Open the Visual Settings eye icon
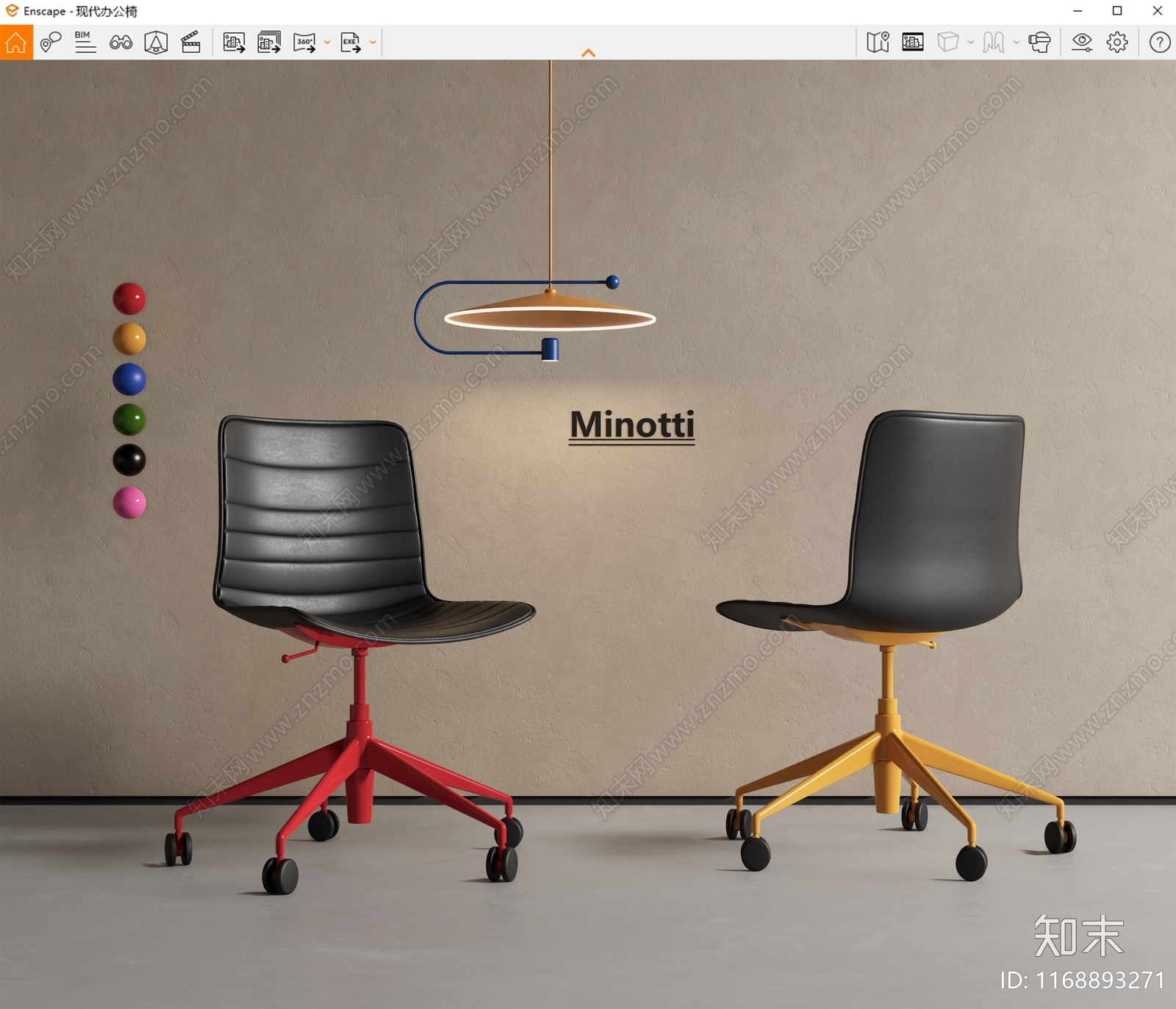The image size is (1176, 1009). (1082, 42)
